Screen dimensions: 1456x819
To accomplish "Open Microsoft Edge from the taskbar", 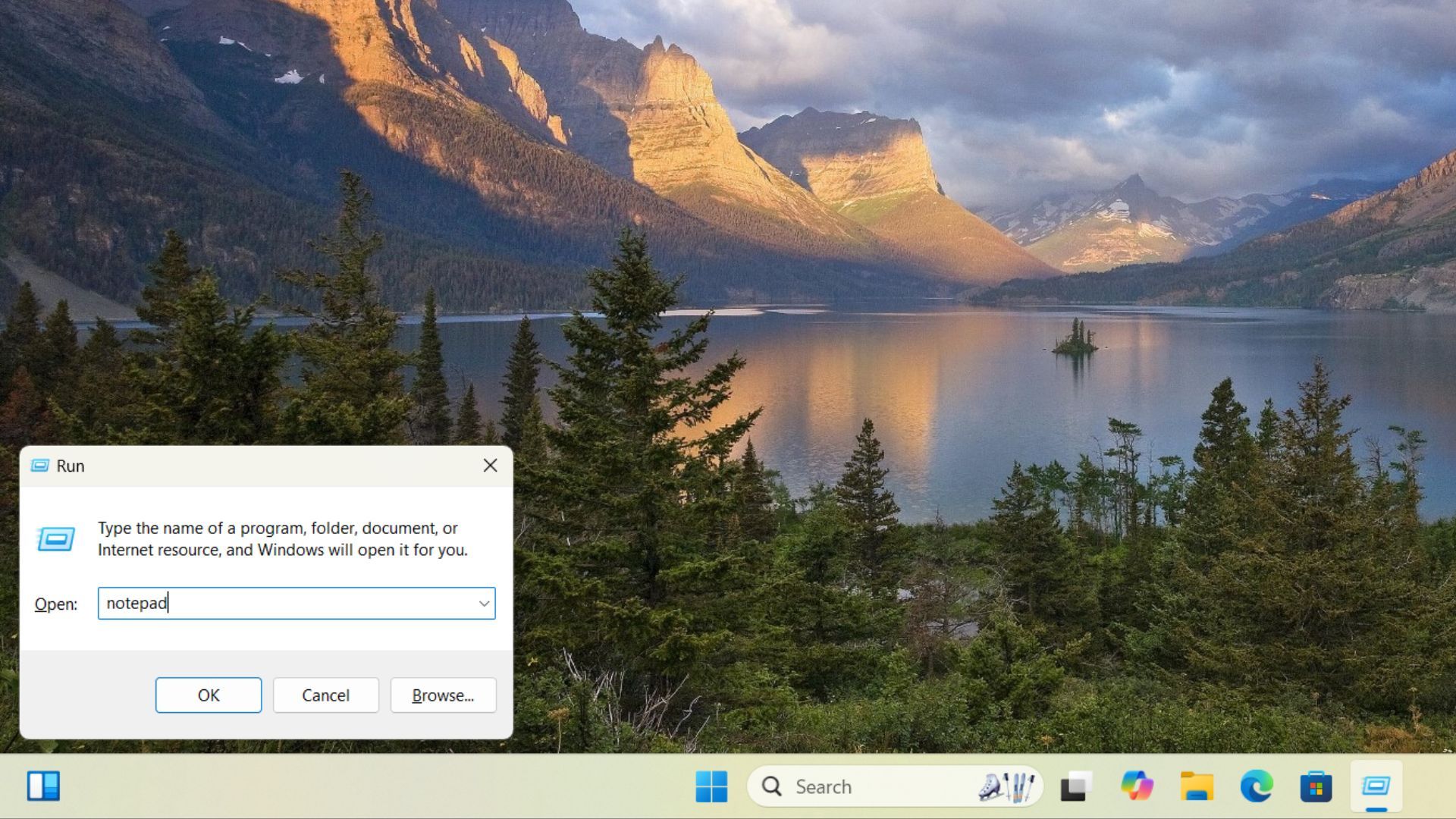I will click(x=1258, y=786).
